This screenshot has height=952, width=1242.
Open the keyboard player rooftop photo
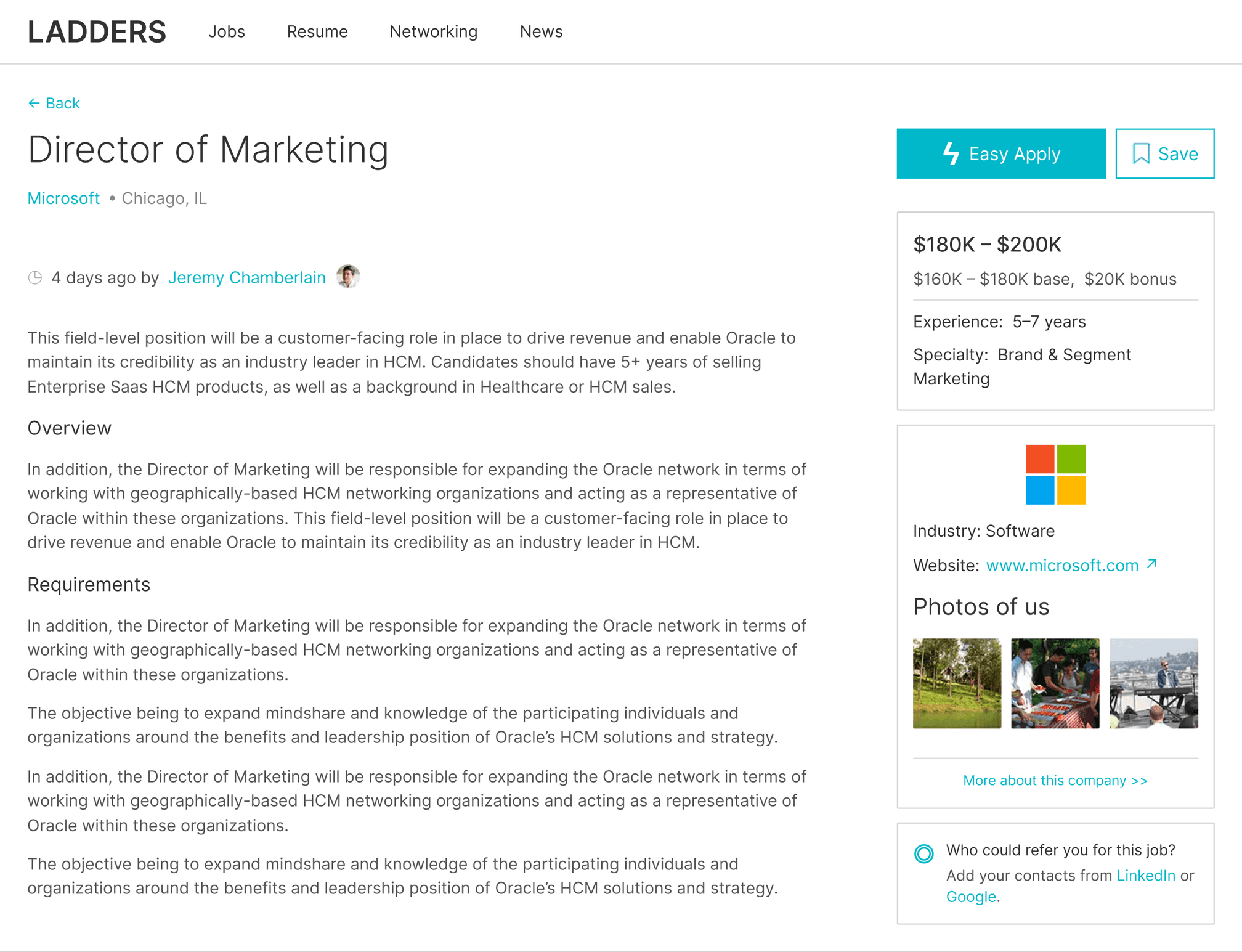click(1153, 683)
